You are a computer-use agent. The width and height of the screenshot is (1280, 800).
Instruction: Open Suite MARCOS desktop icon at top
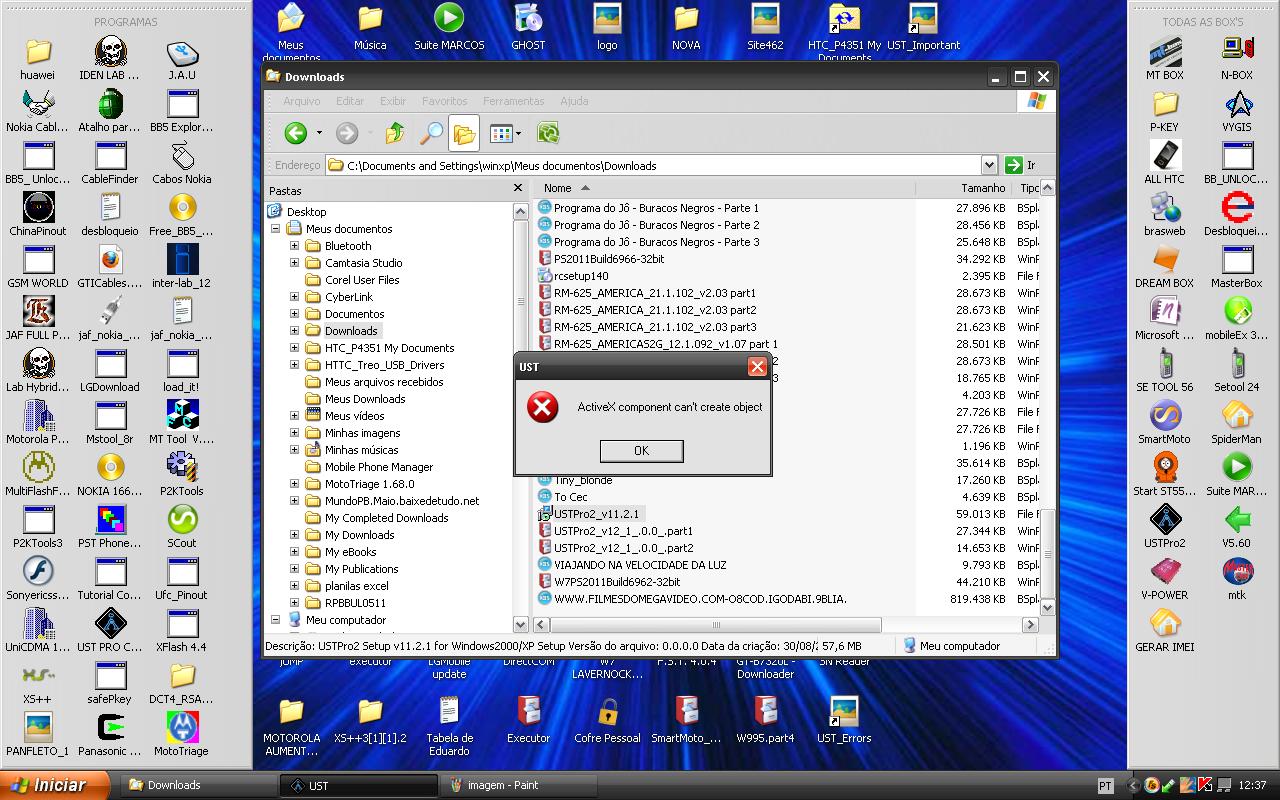pos(449,27)
